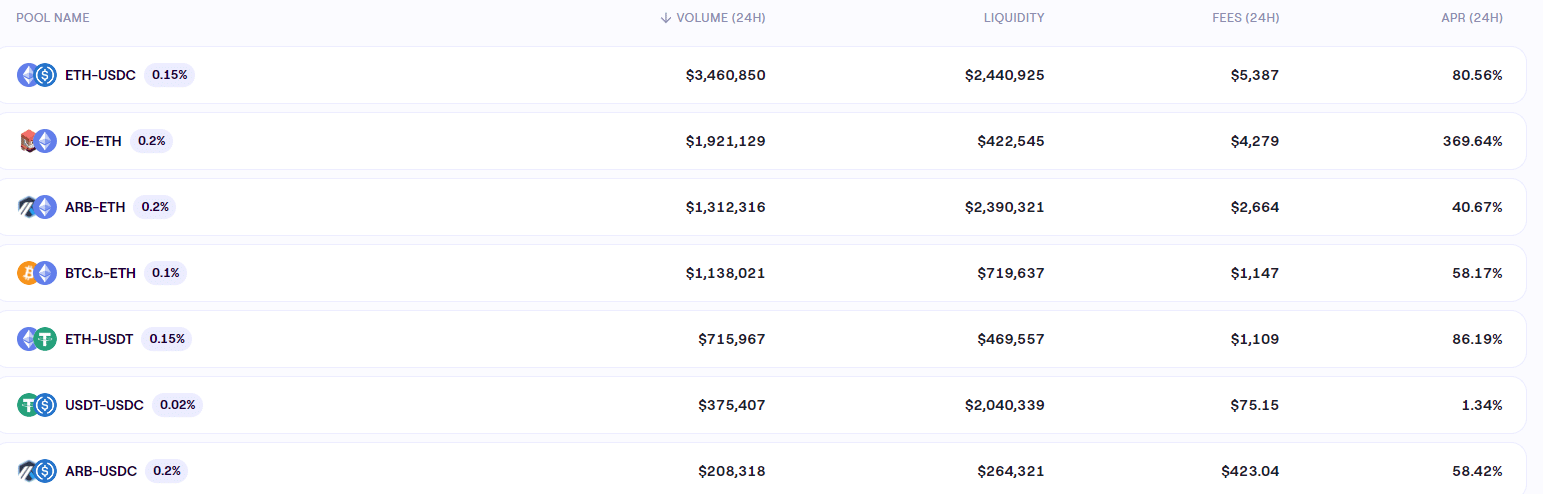The image size is (1543, 494).
Task: Click the Volume (24H) column header text
Action: [x=721, y=18]
